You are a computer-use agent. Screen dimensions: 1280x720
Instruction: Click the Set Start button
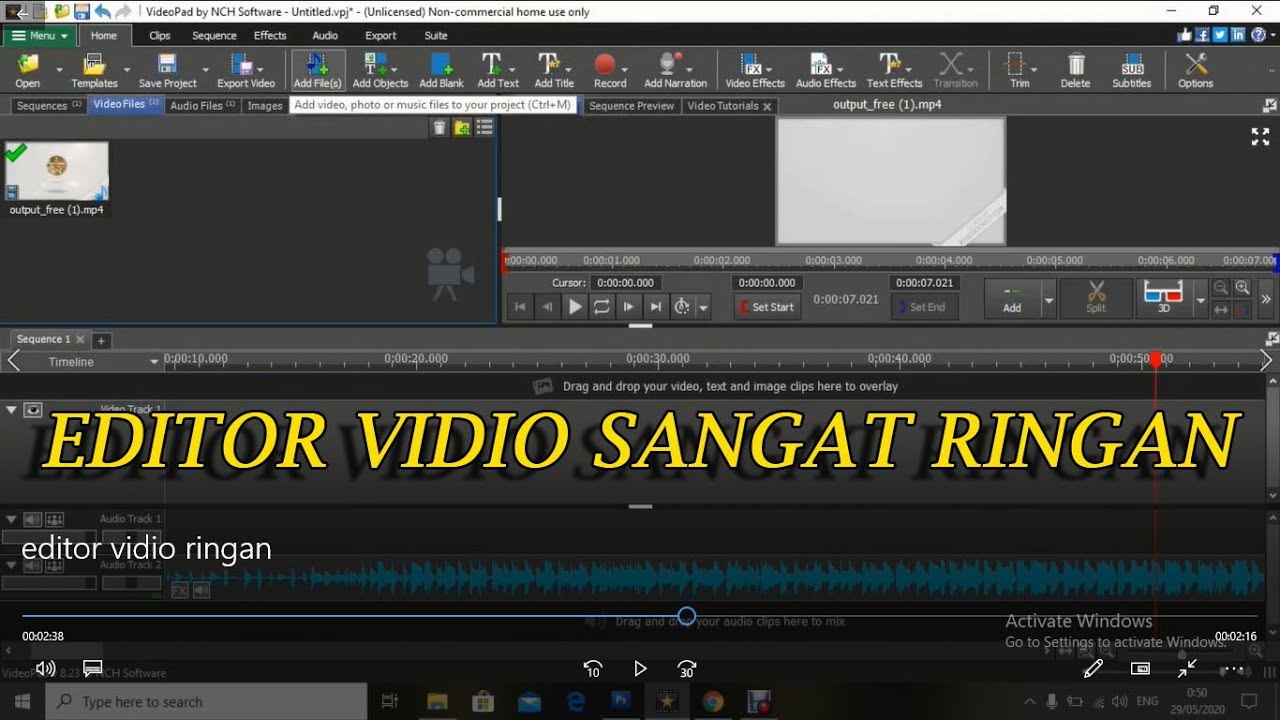(767, 307)
